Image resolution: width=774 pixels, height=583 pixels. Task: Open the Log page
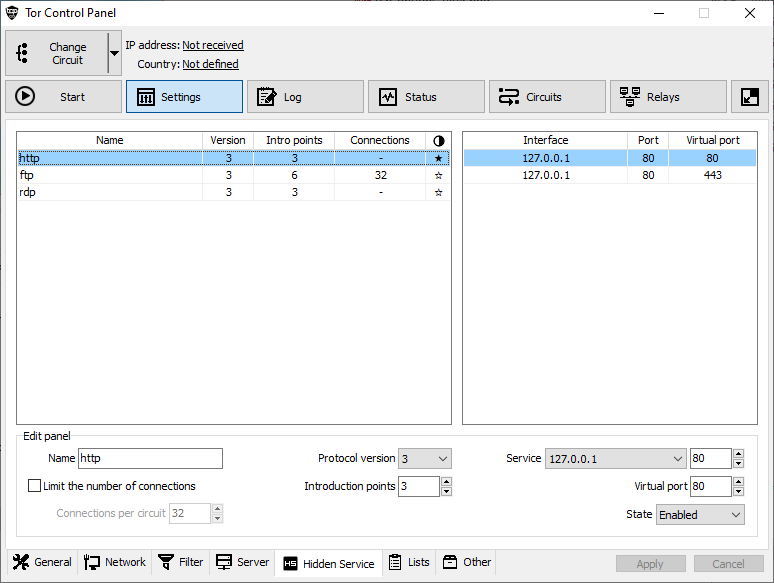(305, 97)
